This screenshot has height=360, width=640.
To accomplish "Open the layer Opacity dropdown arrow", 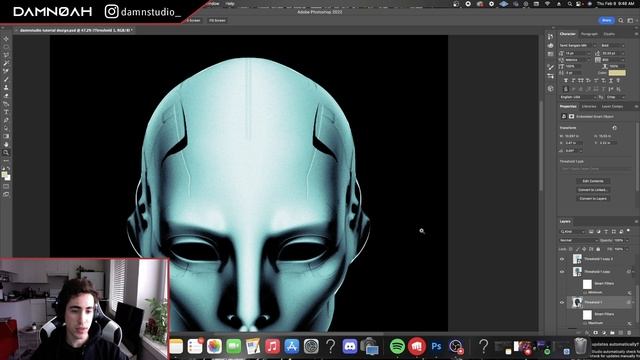I will [628, 240].
